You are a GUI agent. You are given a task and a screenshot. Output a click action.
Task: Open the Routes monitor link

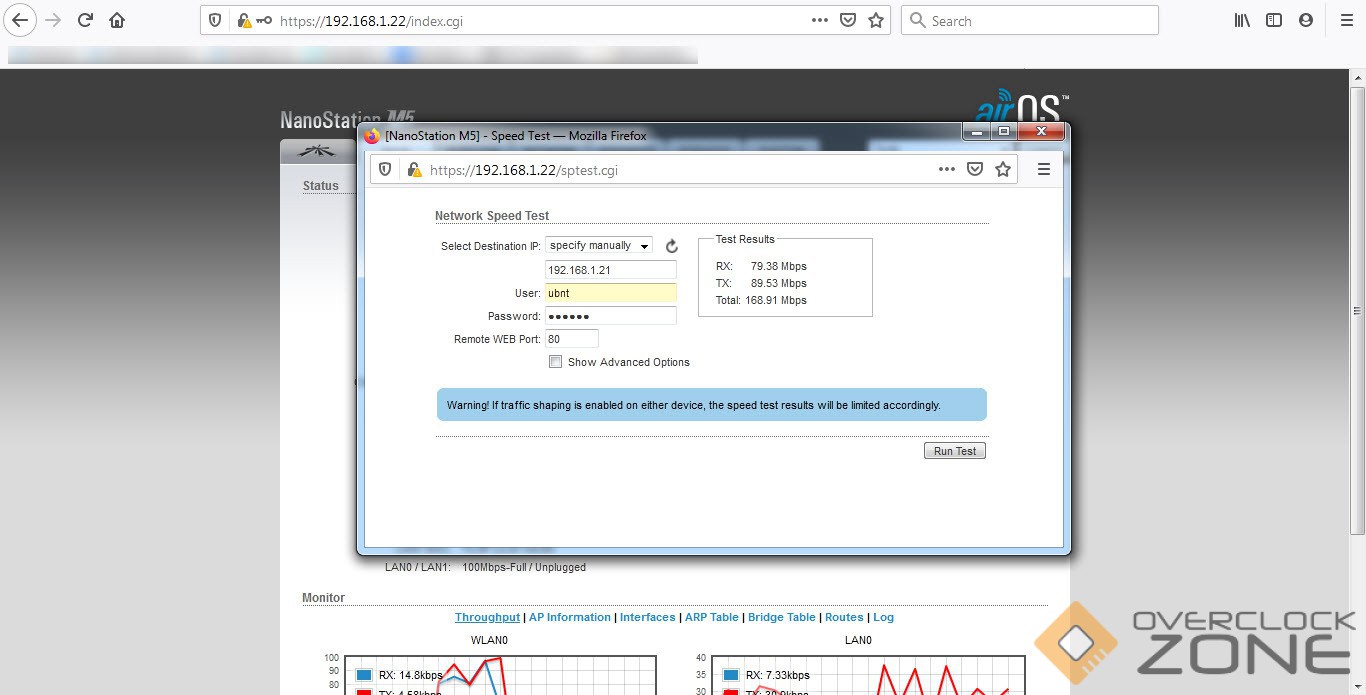pyautogui.click(x=844, y=617)
